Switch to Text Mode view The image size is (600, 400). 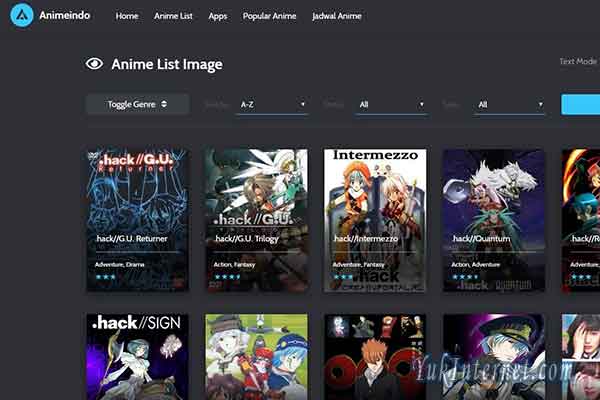coord(579,61)
